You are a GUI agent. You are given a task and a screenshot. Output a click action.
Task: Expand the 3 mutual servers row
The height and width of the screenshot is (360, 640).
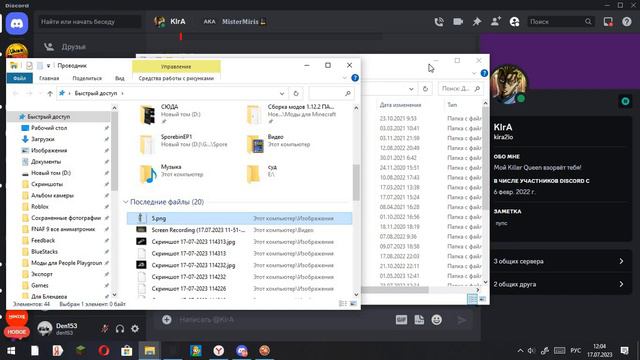point(559,261)
